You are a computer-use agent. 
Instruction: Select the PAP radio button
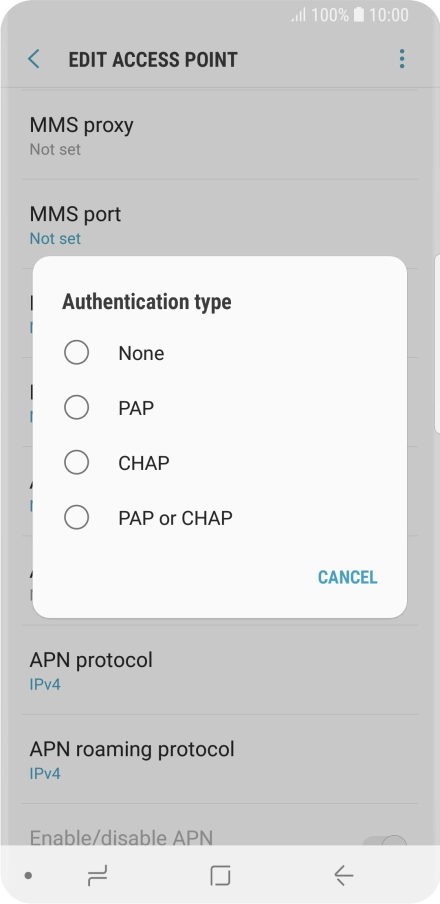76,408
